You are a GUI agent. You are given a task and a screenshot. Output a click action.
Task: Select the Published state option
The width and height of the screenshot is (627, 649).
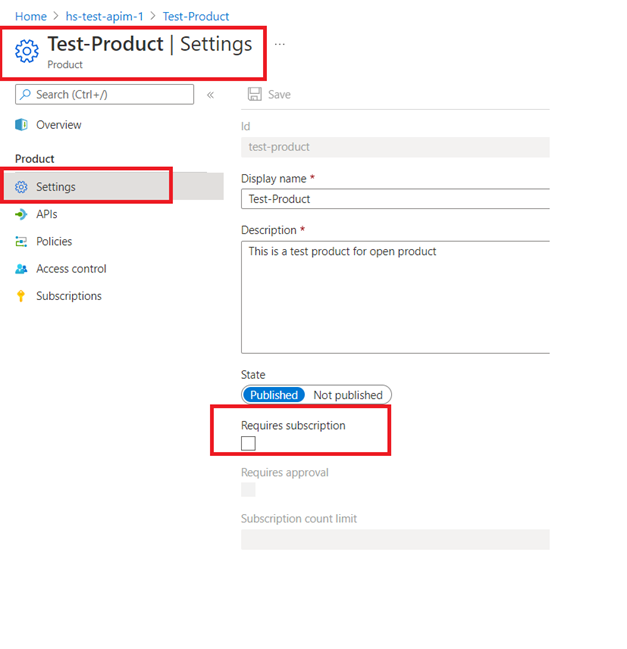pyautogui.click(x=274, y=395)
